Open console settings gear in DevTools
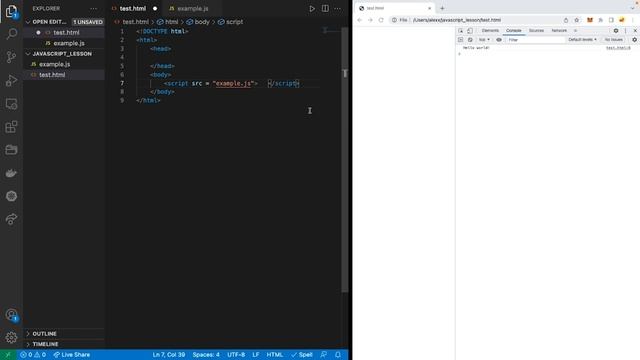Viewport: 640px width, 360px height. click(634, 40)
